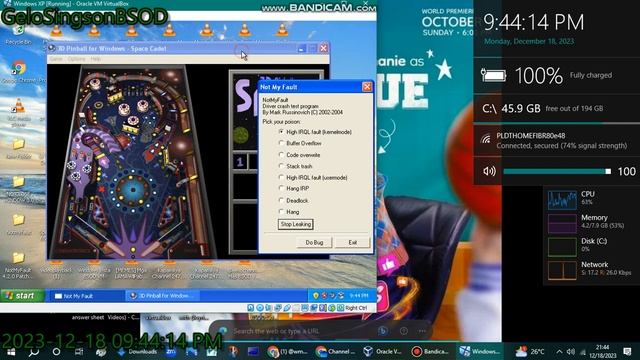
Task: Switch to the Bandicam taskbar item
Action: point(430,351)
